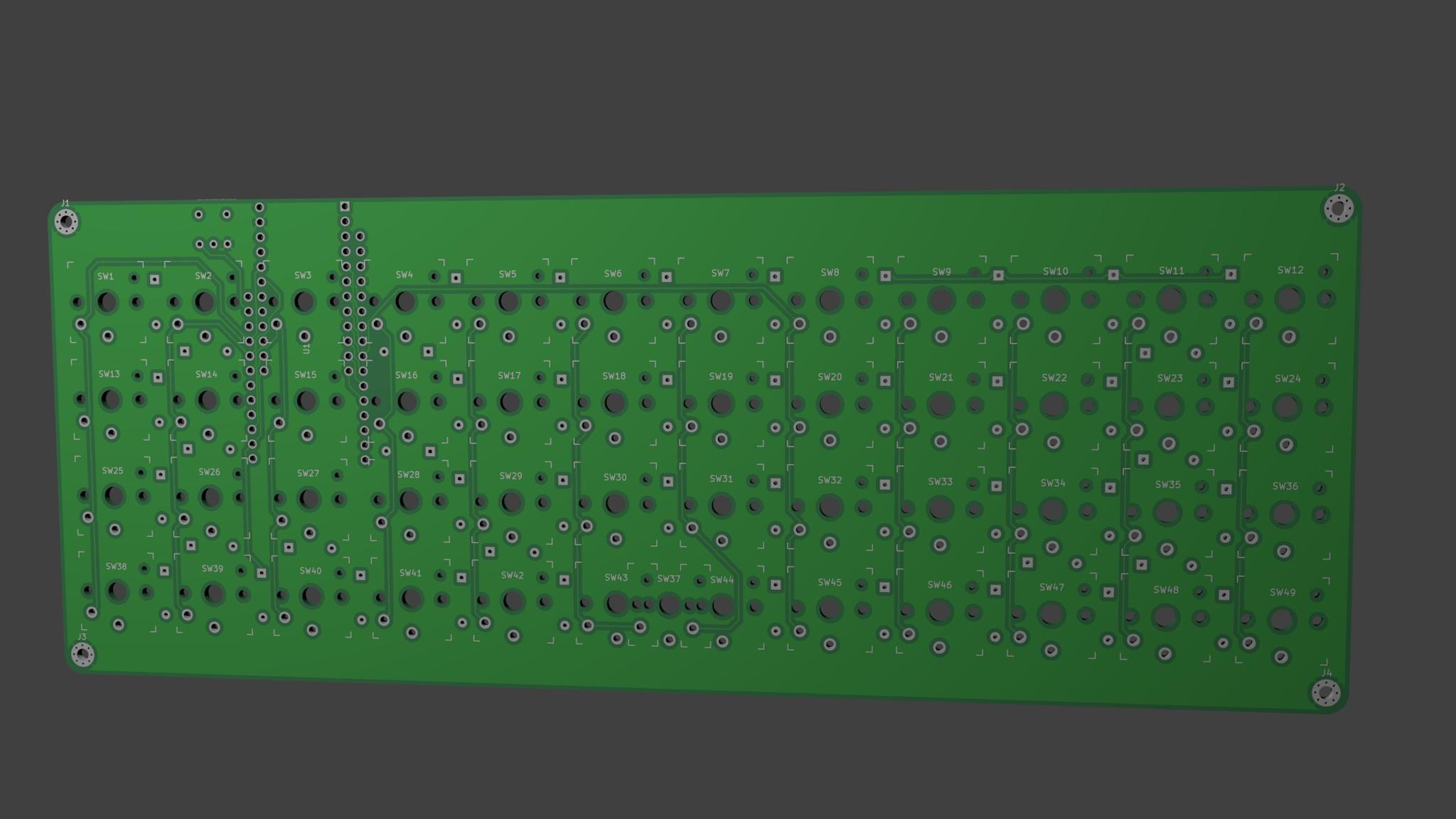Click the J2 mounting hole pad
This screenshot has height=819, width=1456.
click(x=1338, y=209)
